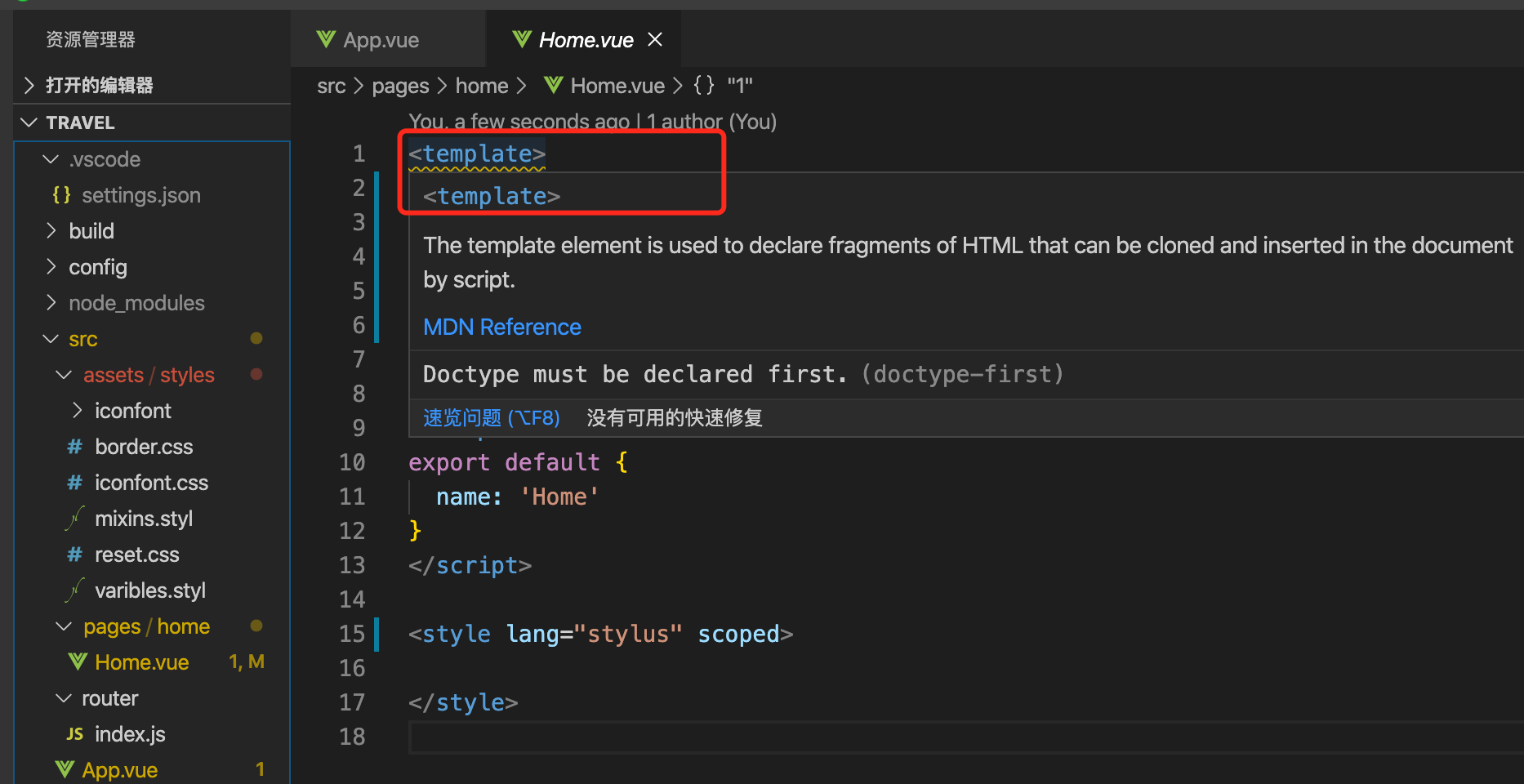Screen dimensions: 1524x784
Task: Click the <template> tag on line 1
Action: [477, 154]
